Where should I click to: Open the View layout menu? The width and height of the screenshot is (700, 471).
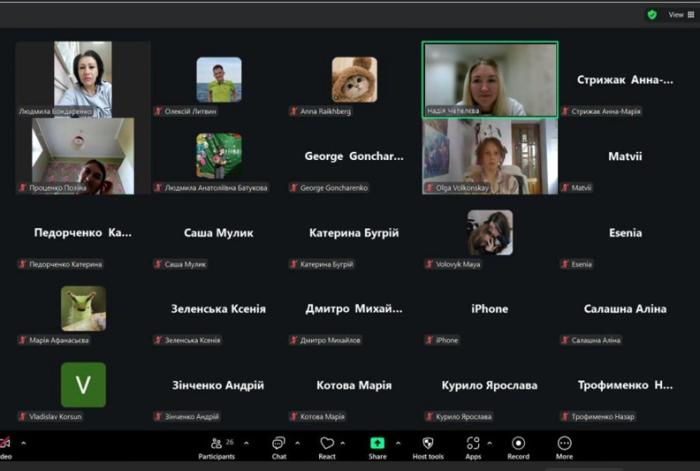[677, 15]
